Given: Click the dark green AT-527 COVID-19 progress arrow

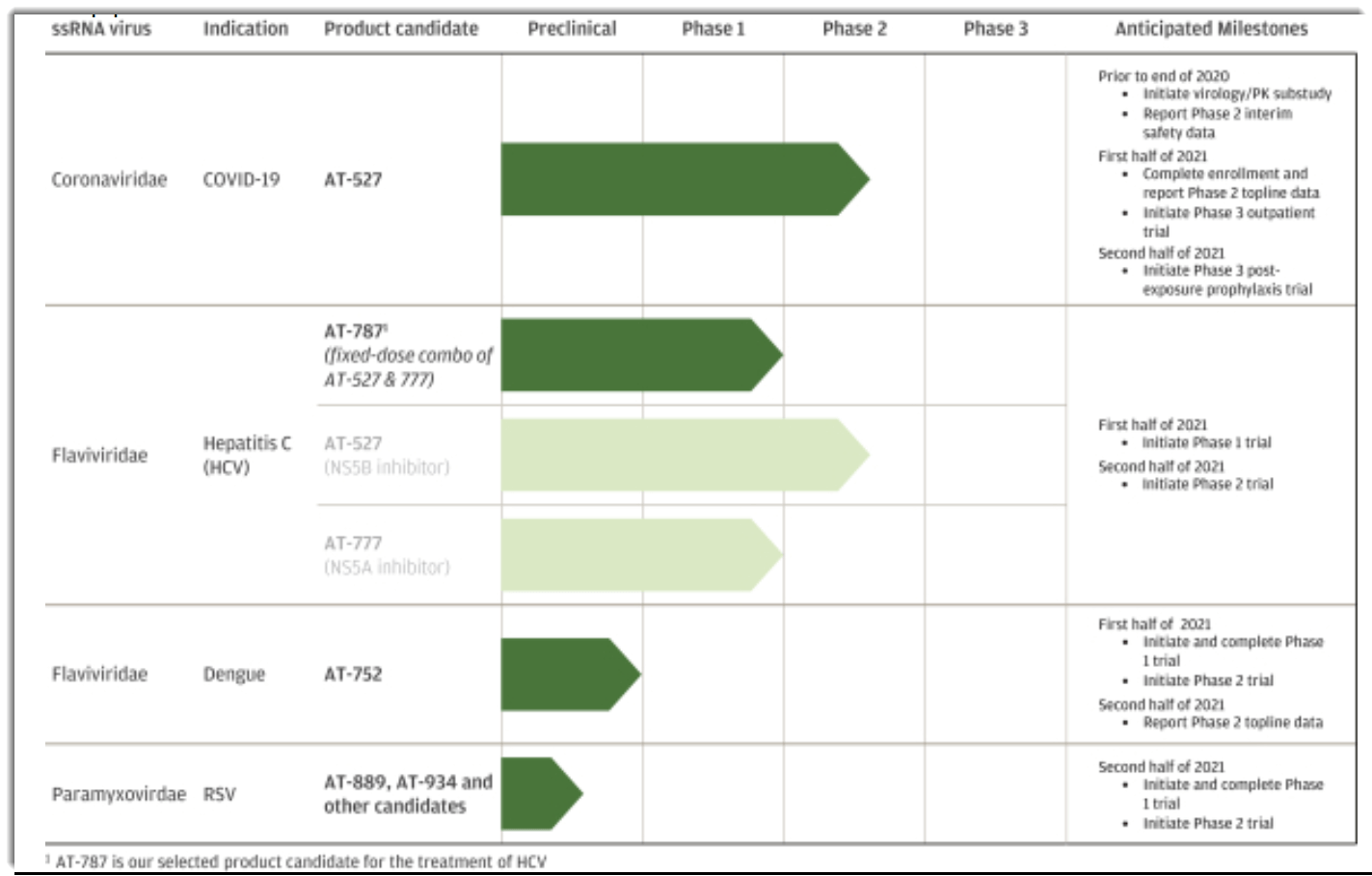Looking at the screenshot, I should tap(675, 179).
